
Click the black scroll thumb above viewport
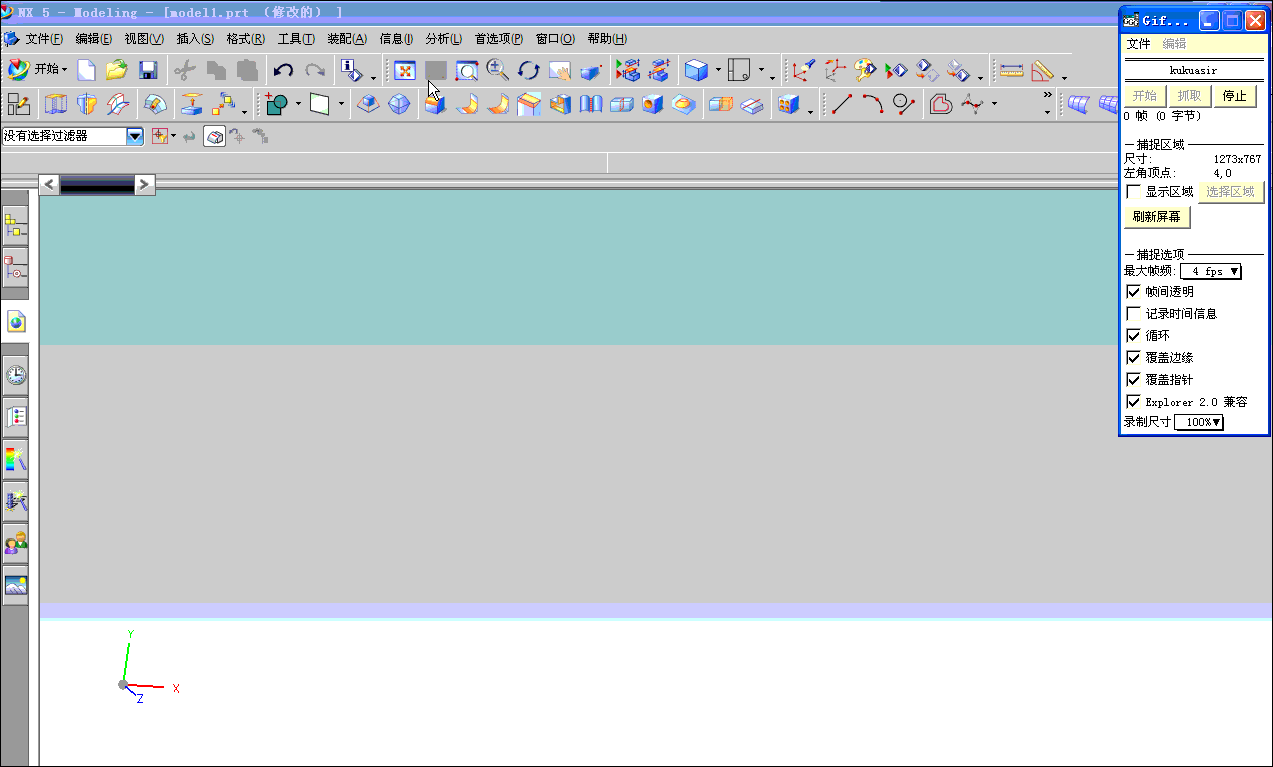coord(97,184)
